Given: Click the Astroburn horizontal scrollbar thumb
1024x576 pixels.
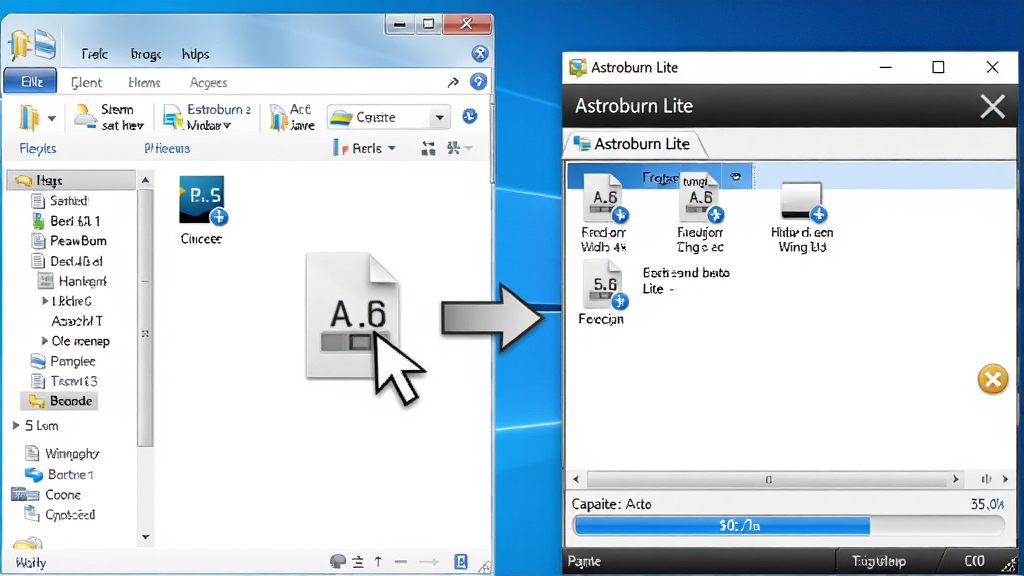Looking at the screenshot, I should coord(768,479).
